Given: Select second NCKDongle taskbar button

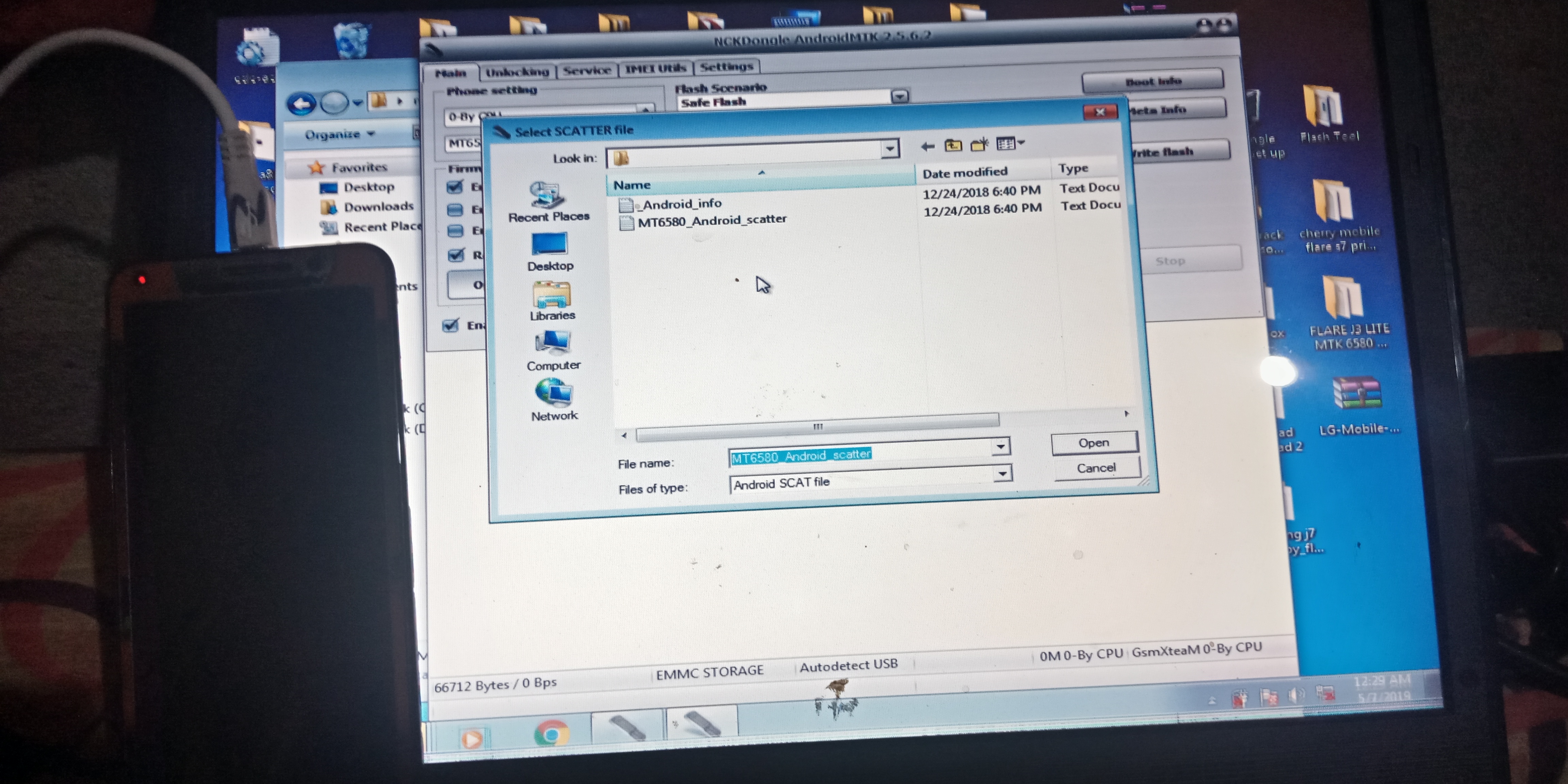Looking at the screenshot, I should pyautogui.click(x=702, y=723).
